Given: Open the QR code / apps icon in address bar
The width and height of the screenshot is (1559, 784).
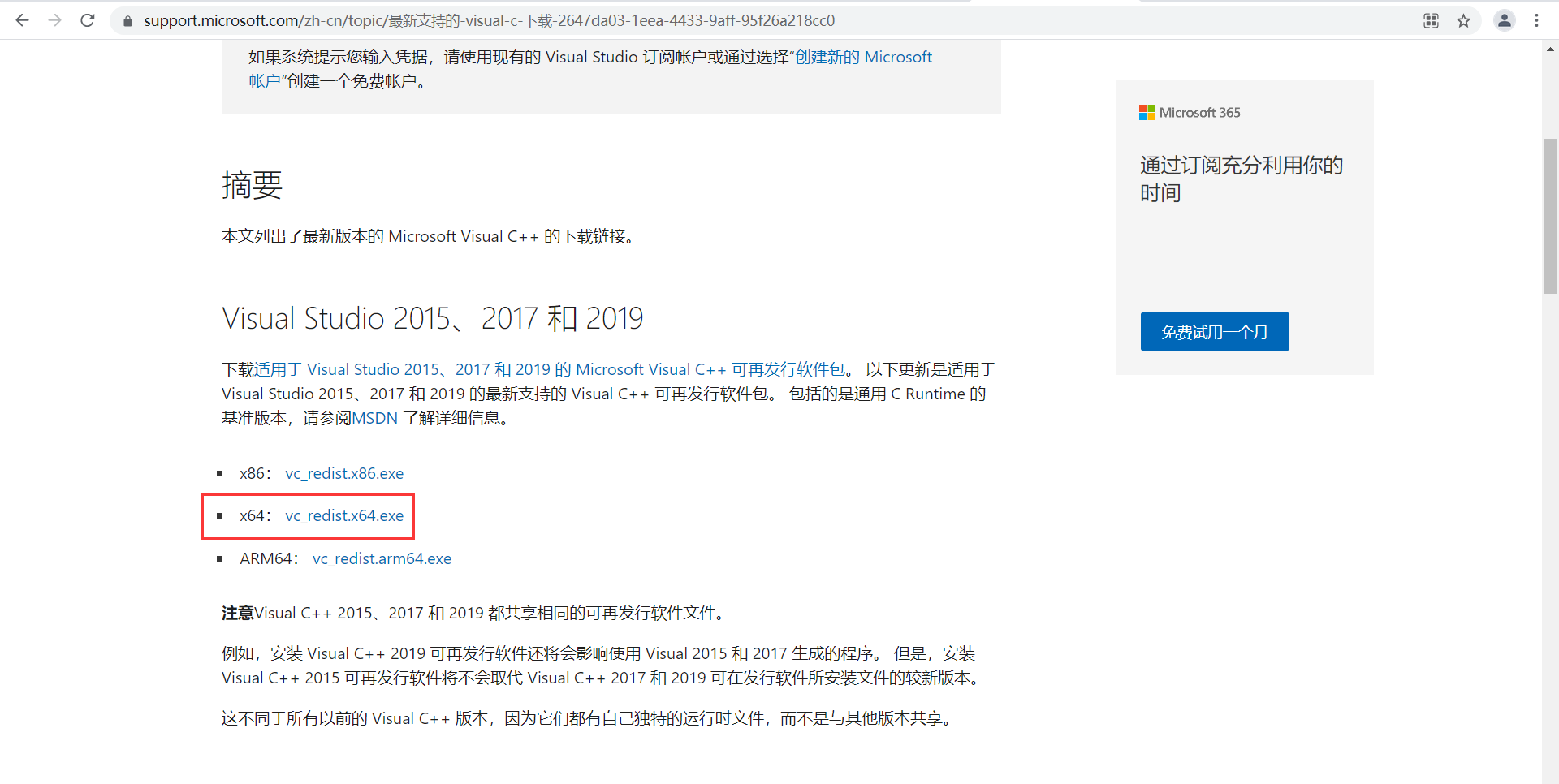Looking at the screenshot, I should coord(1431,21).
